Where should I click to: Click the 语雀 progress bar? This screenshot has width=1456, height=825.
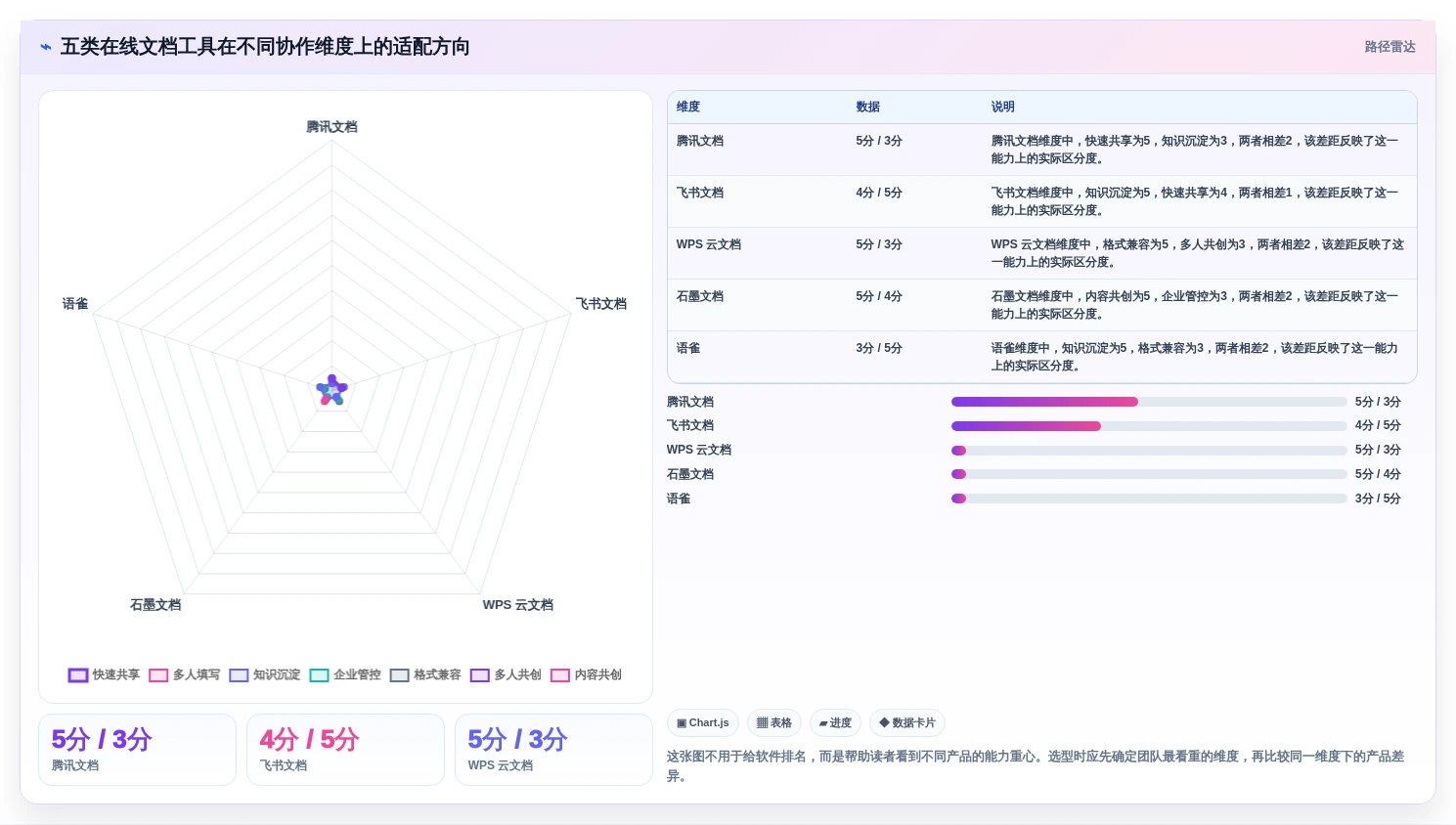point(1149,499)
